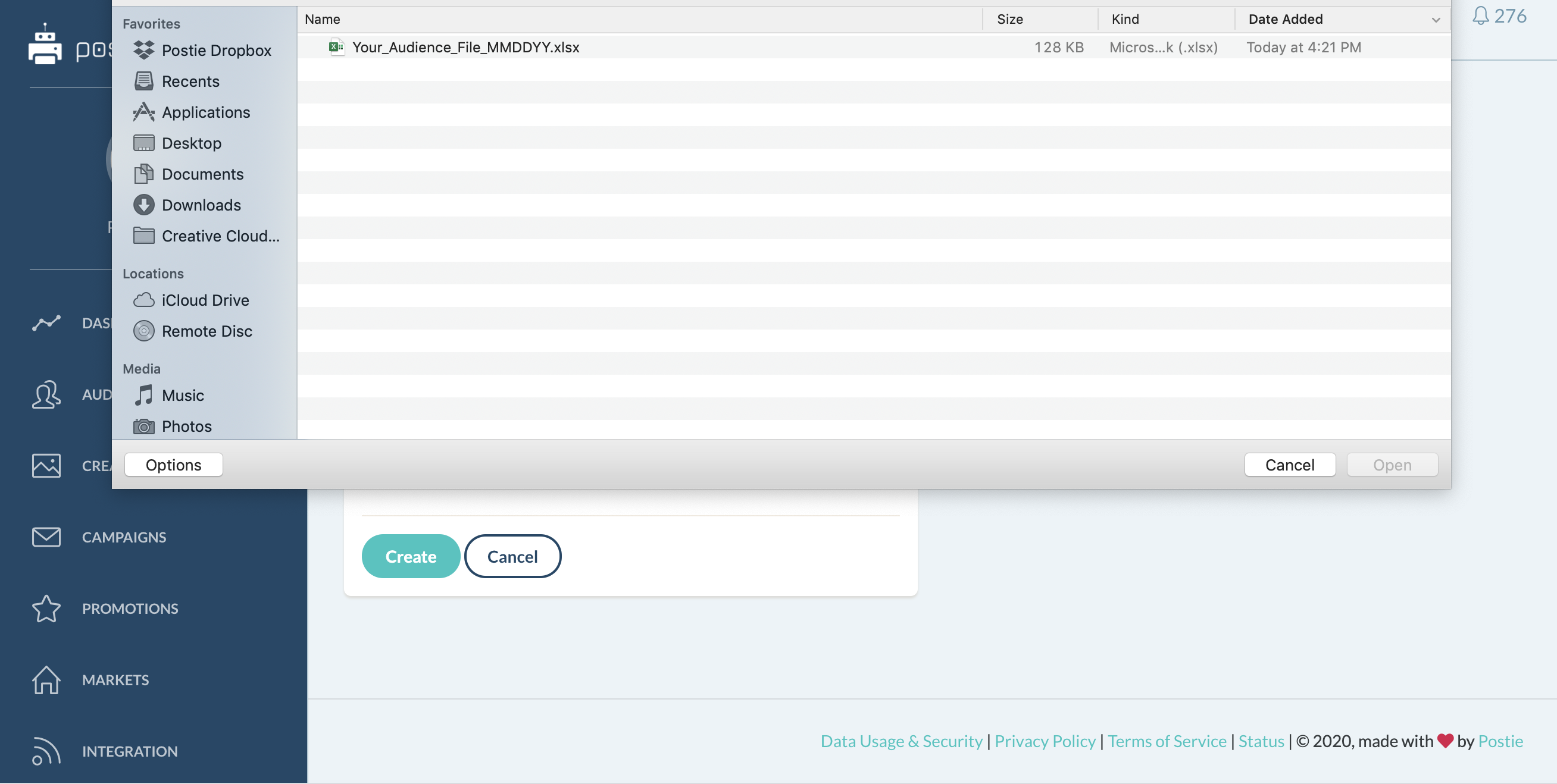Open the Privacy Policy link
Image resolution: width=1557 pixels, height=784 pixels.
tap(1045, 741)
